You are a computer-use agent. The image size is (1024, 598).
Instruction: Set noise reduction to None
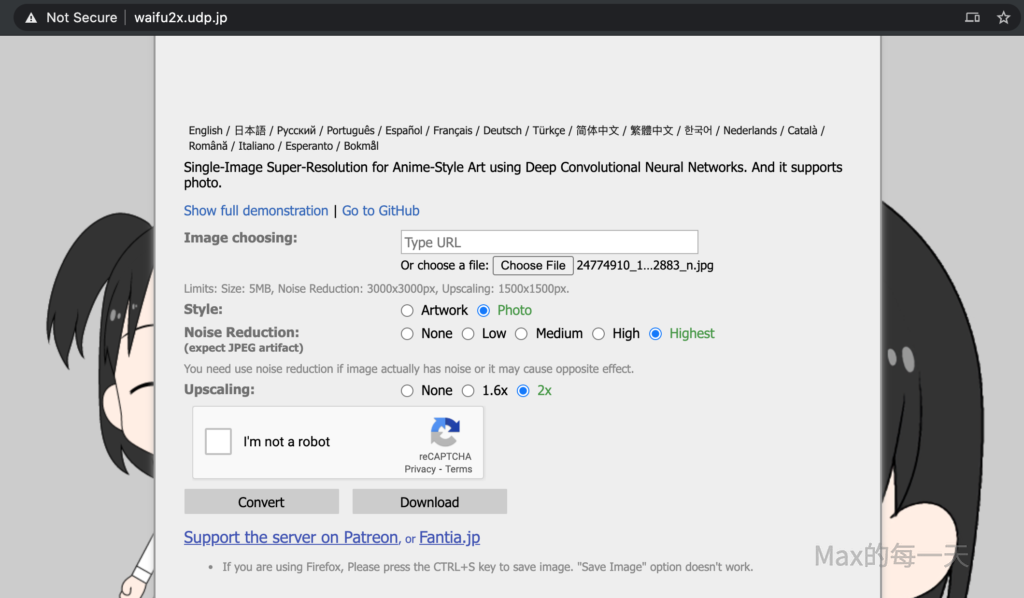click(407, 334)
